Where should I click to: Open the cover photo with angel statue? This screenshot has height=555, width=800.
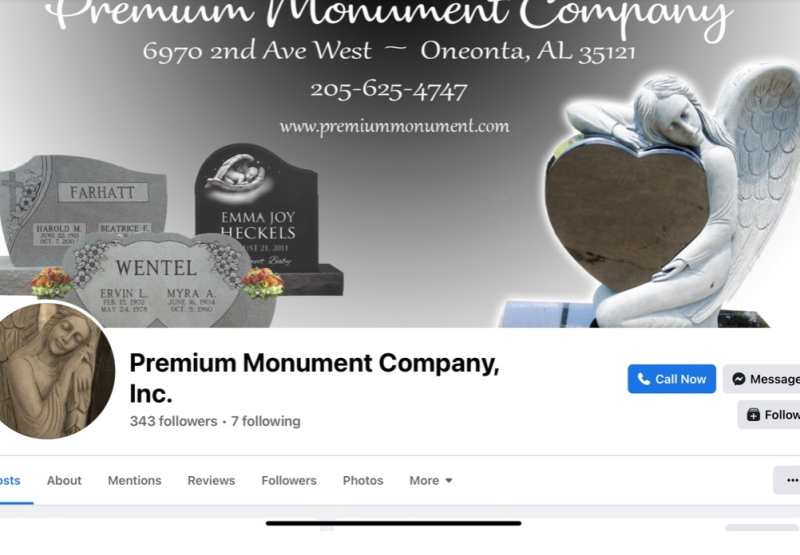point(400,163)
